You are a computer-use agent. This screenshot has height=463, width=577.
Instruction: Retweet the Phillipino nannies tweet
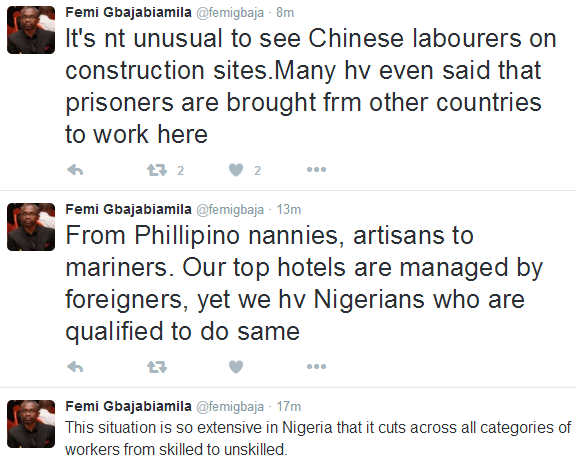pyautogui.click(x=157, y=367)
